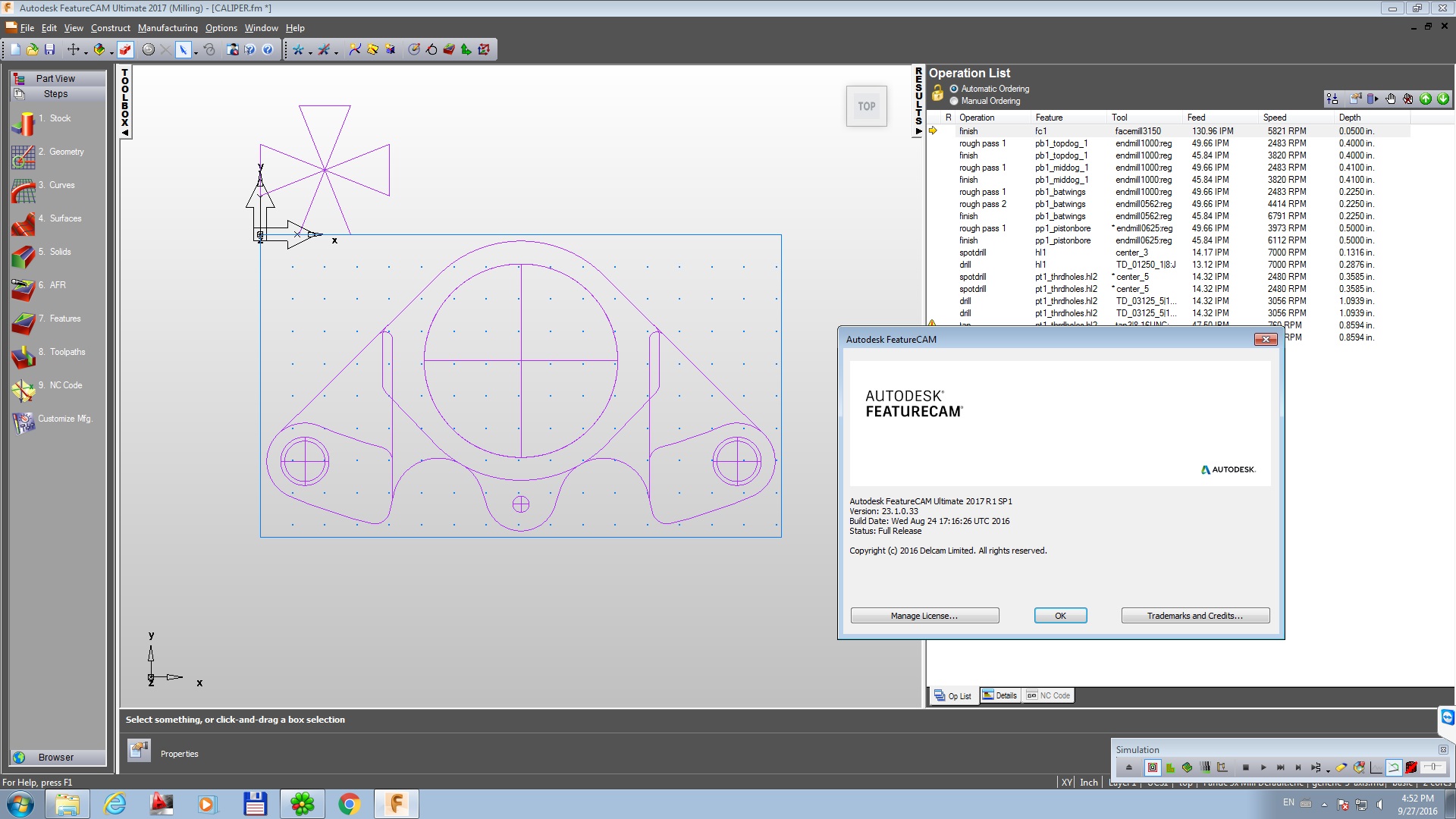Click the sort operations icon
This screenshot has height=819, width=1456.
tap(1332, 99)
